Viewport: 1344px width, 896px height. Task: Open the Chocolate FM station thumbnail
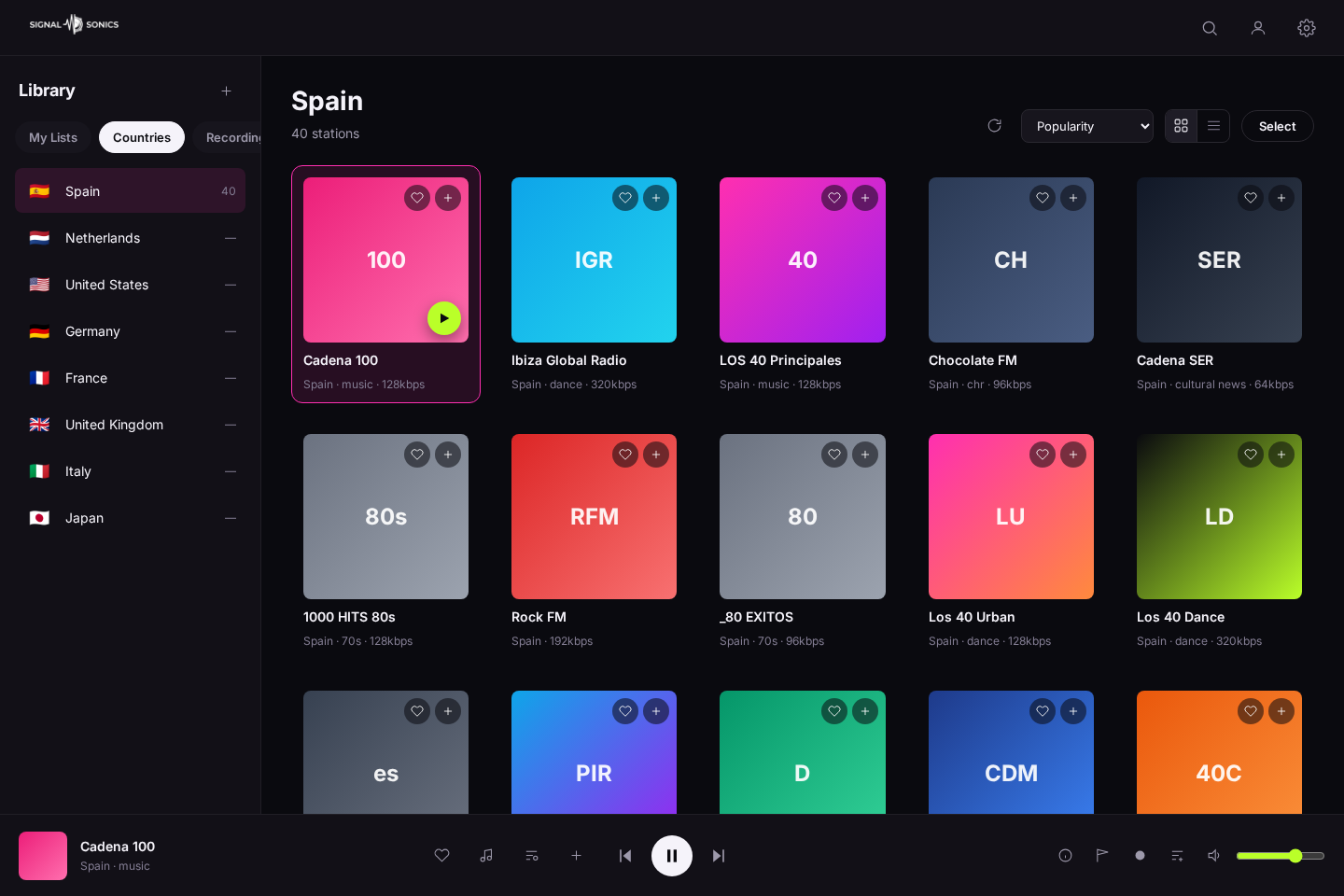1011,259
